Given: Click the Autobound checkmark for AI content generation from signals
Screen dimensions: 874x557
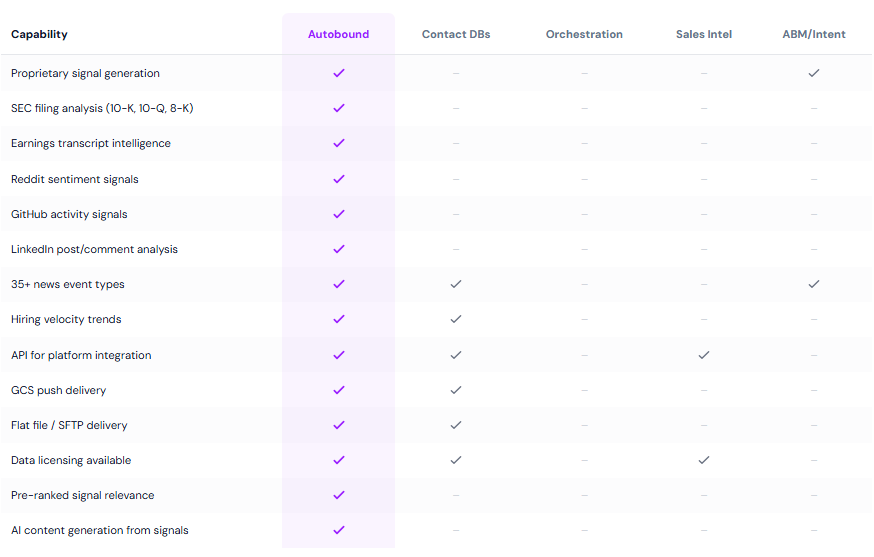Looking at the screenshot, I should tap(338, 531).
